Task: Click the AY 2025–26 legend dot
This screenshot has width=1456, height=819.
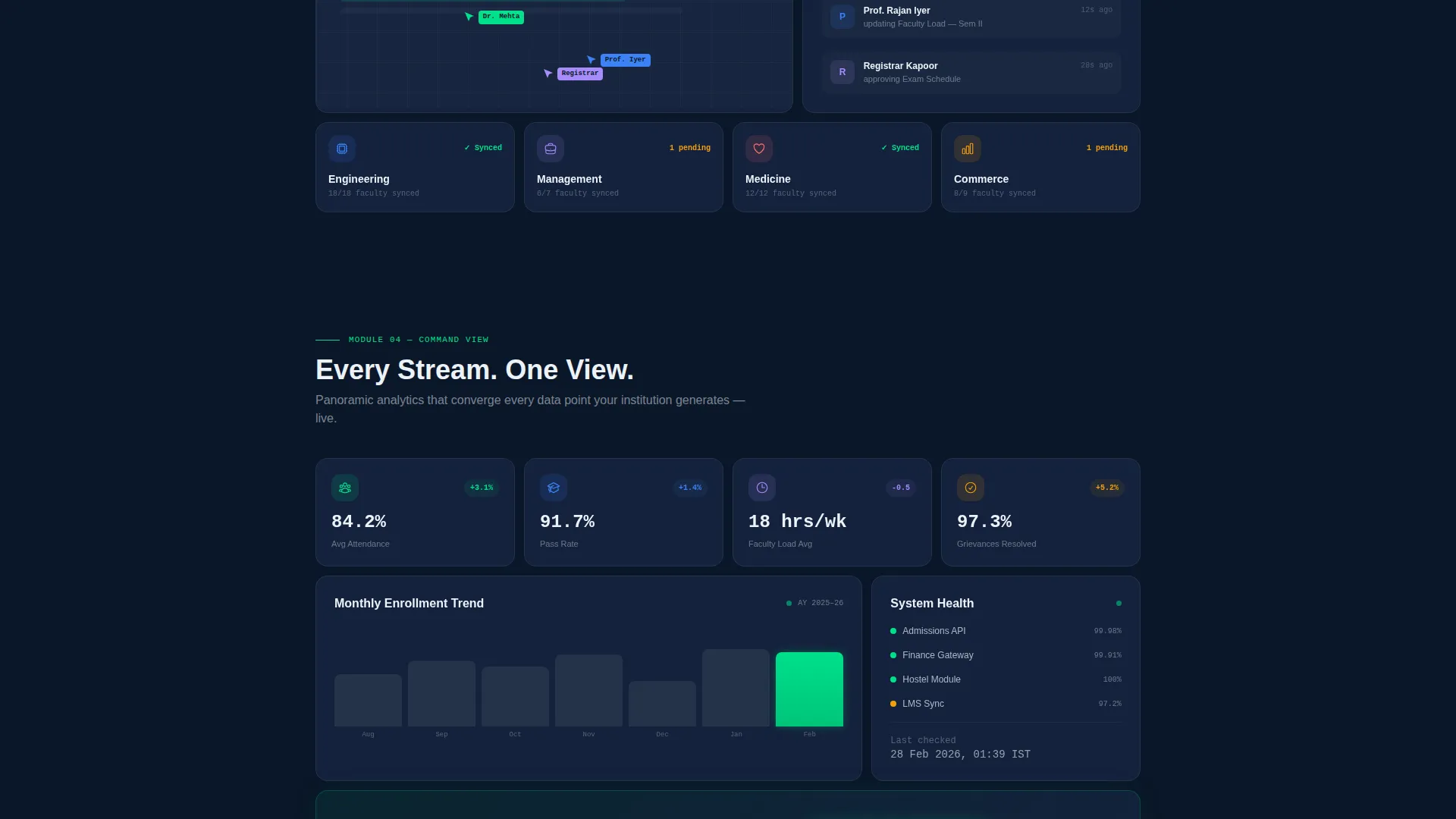Action: coord(789,604)
